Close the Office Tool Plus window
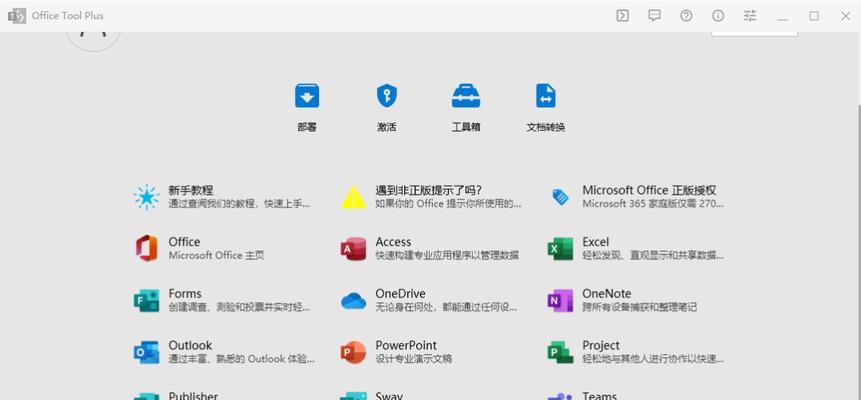 click(846, 16)
